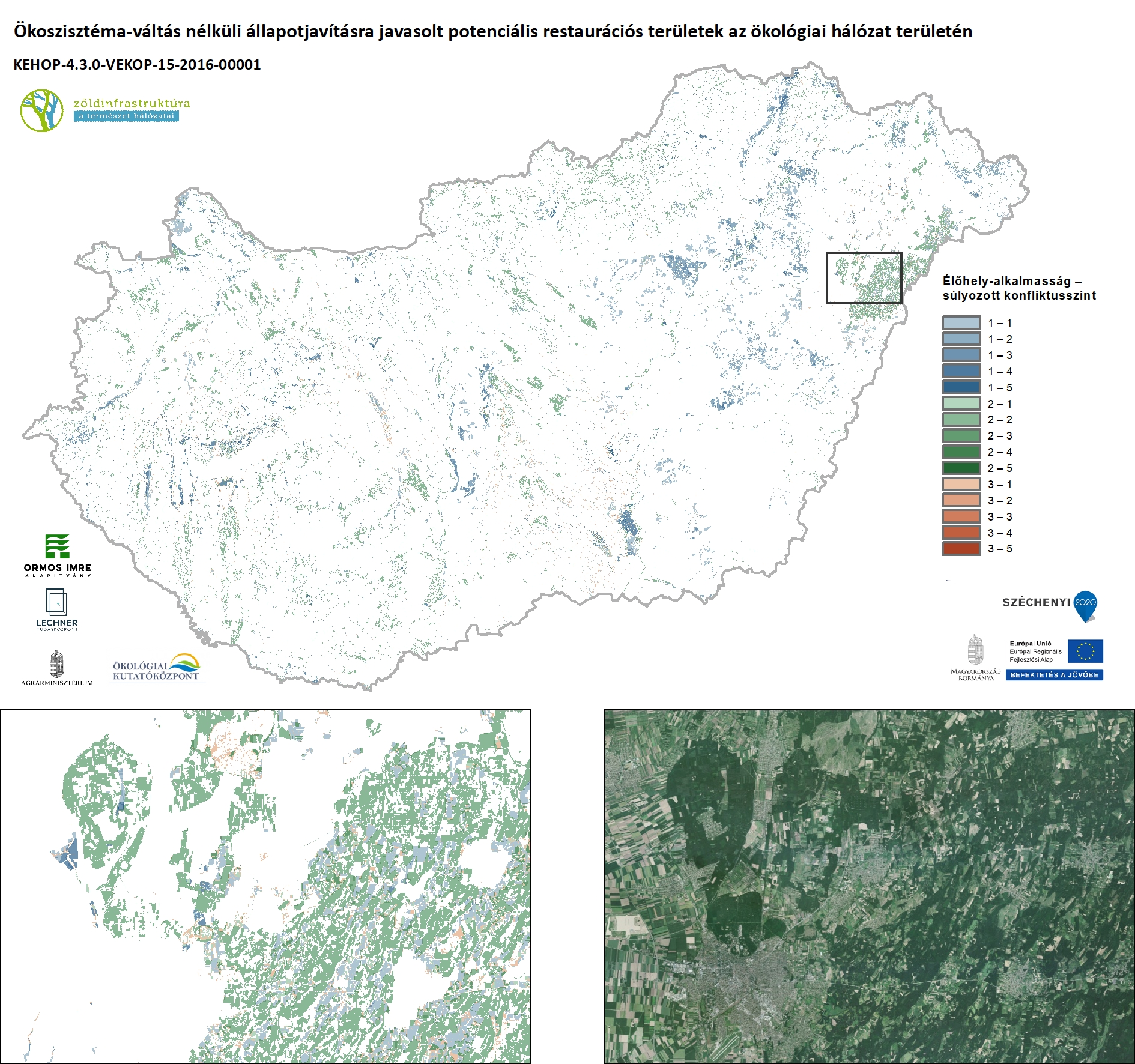The height and width of the screenshot is (1064, 1135).
Task: Click the KEHOP-4.3.0-VEKOP-15-2016-00001 project code
Action: (x=137, y=65)
